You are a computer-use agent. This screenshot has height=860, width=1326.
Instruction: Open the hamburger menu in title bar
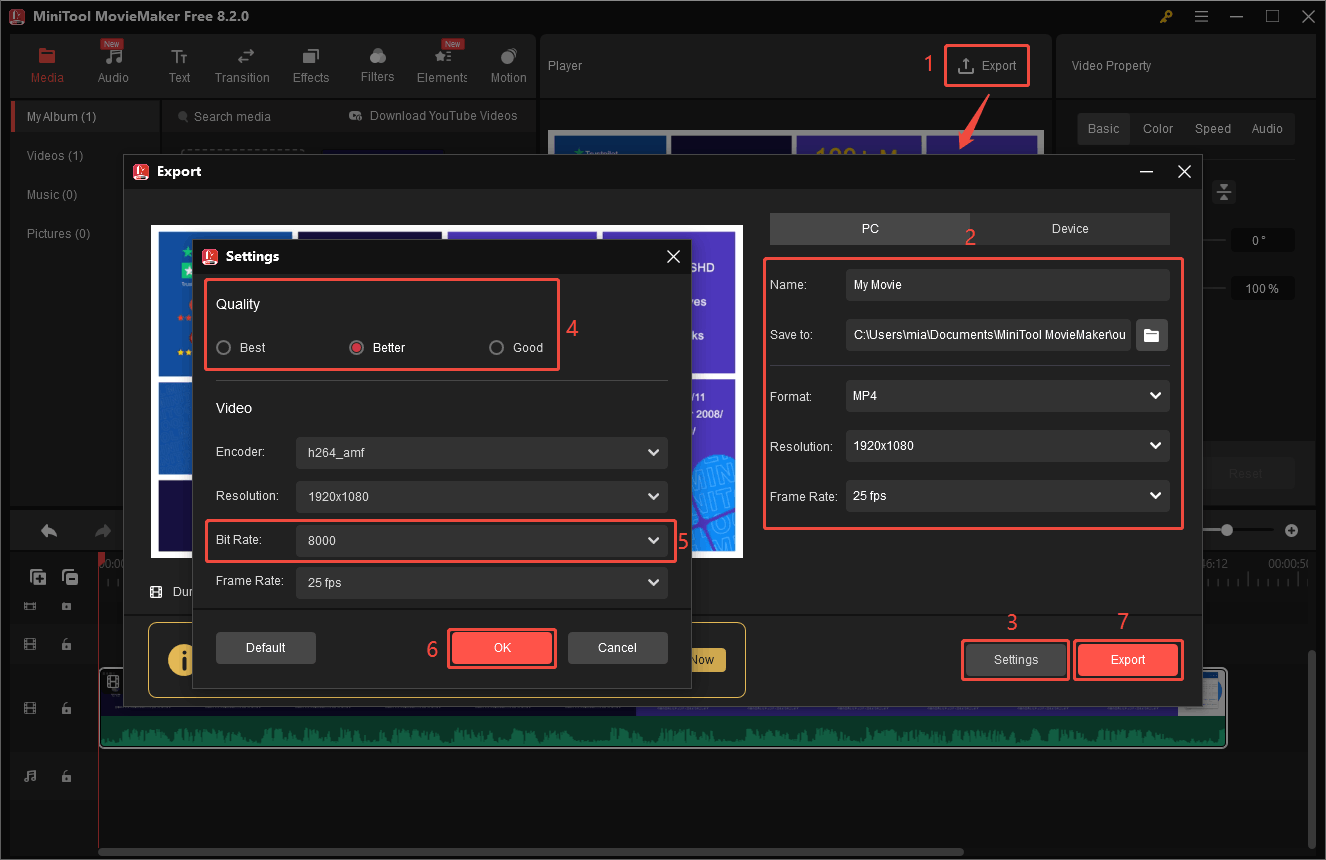click(x=1202, y=17)
